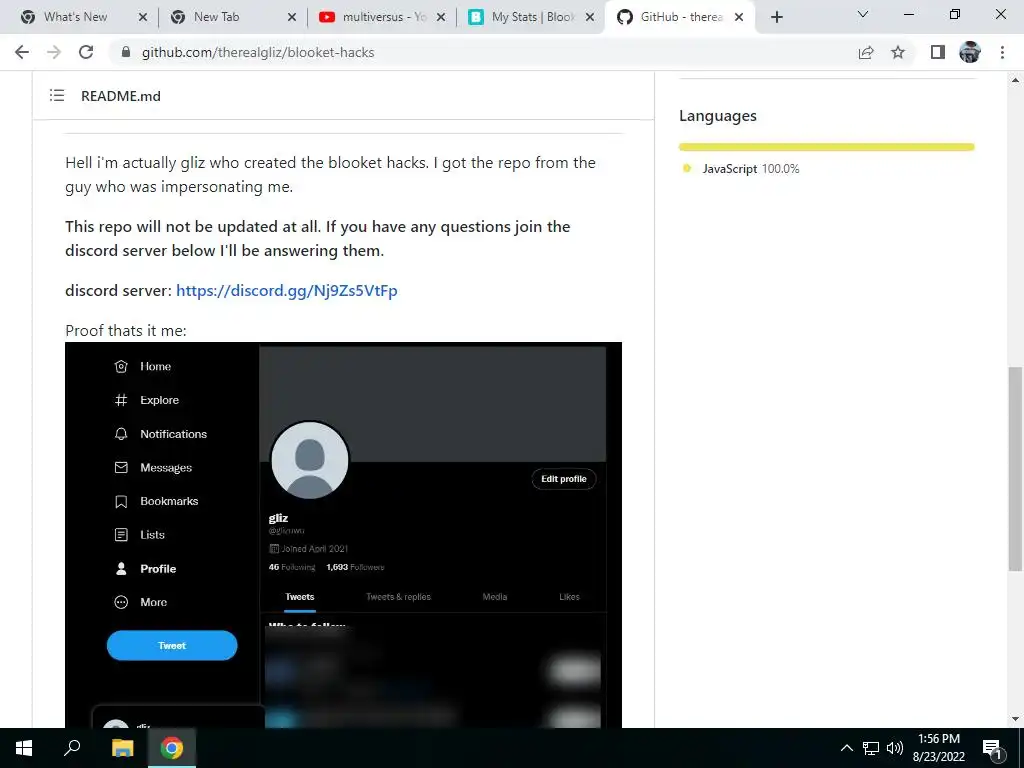The height and width of the screenshot is (768, 1024).
Task: Select the GitHub therealgliz tab
Action: pyautogui.click(x=681, y=17)
